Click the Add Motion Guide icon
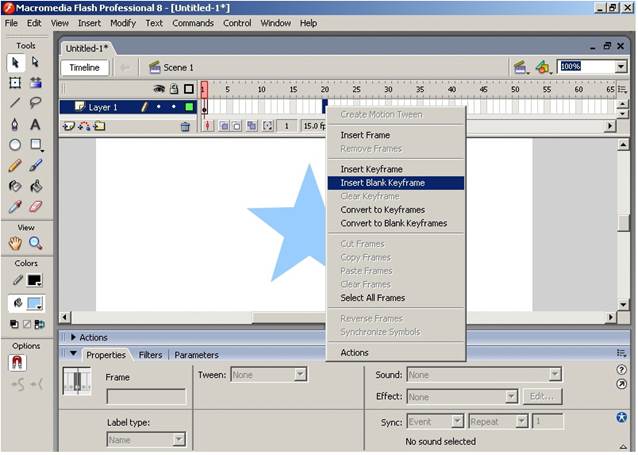This screenshot has height=455, width=638. pyautogui.click(x=84, y=127)
